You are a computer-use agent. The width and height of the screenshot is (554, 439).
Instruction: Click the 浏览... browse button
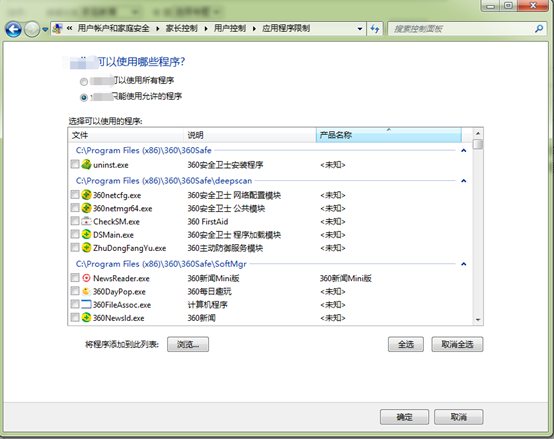click(188, 344)
